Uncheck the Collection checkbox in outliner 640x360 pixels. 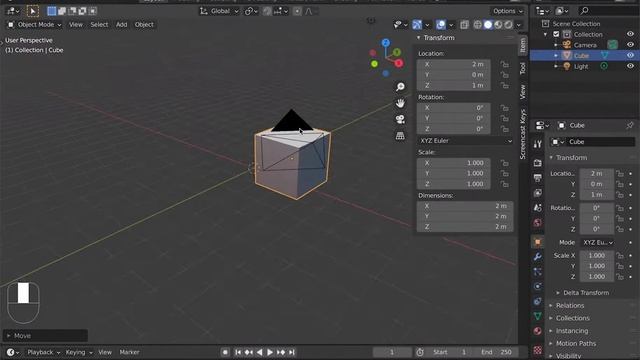click(556, 34)
